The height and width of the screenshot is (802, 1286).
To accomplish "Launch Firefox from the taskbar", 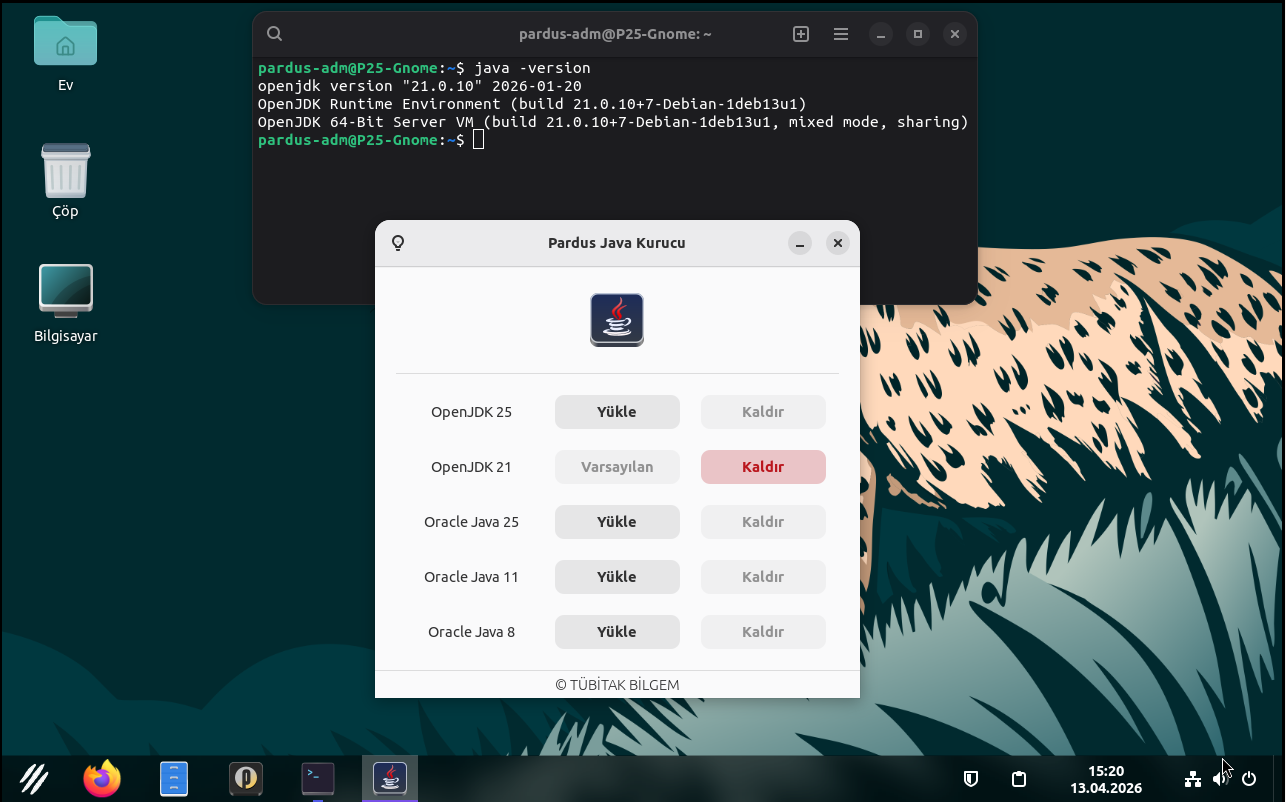I will pos(102,778).
